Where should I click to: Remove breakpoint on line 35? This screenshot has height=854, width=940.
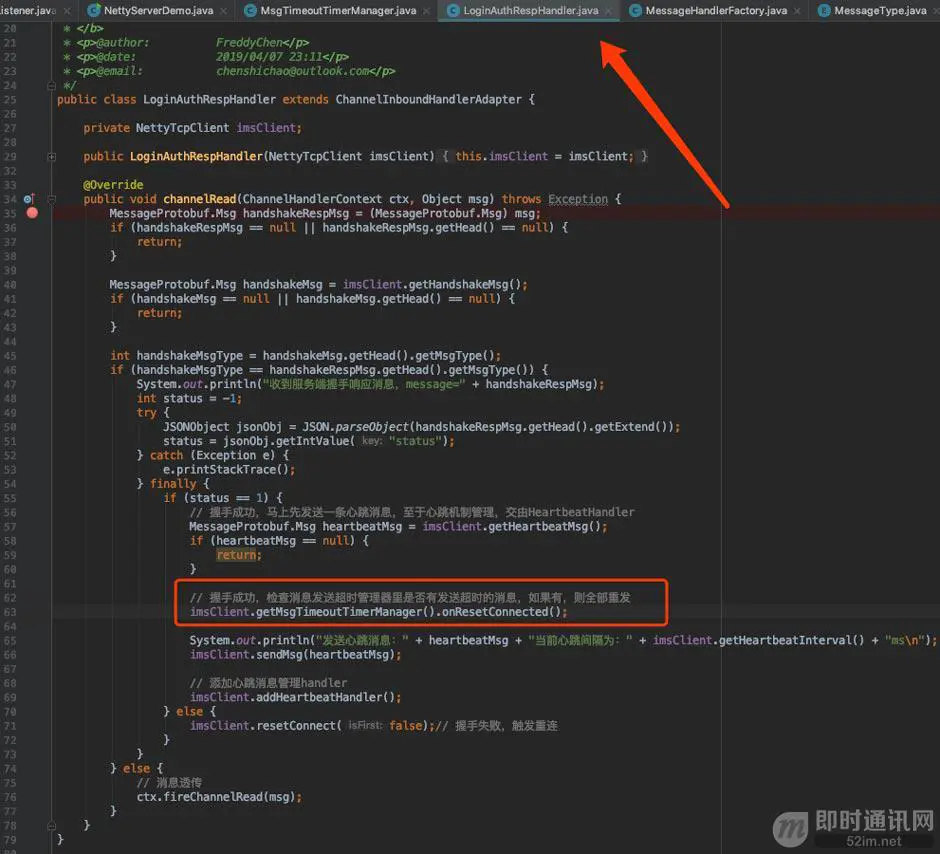(32, 213)
